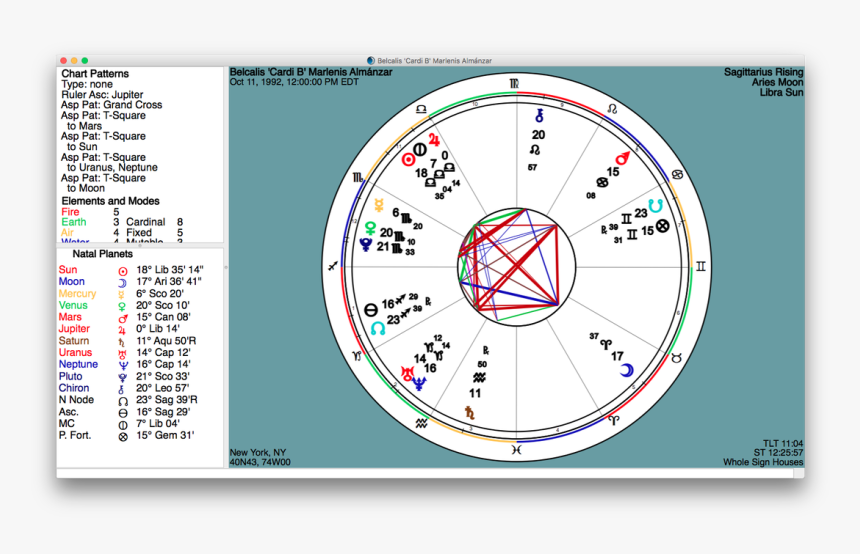Click the Pluto glyph in planets list
The height and width of the screenshot is (554, 860).
tap(122, 377)
